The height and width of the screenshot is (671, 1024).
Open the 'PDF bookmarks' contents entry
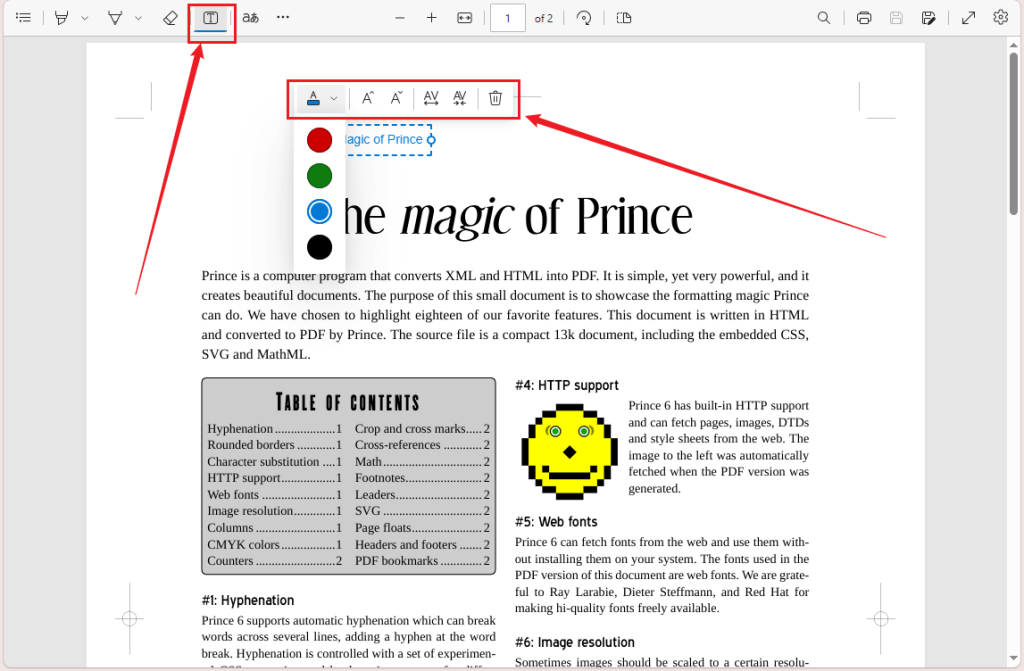click(x=423, y=561)
